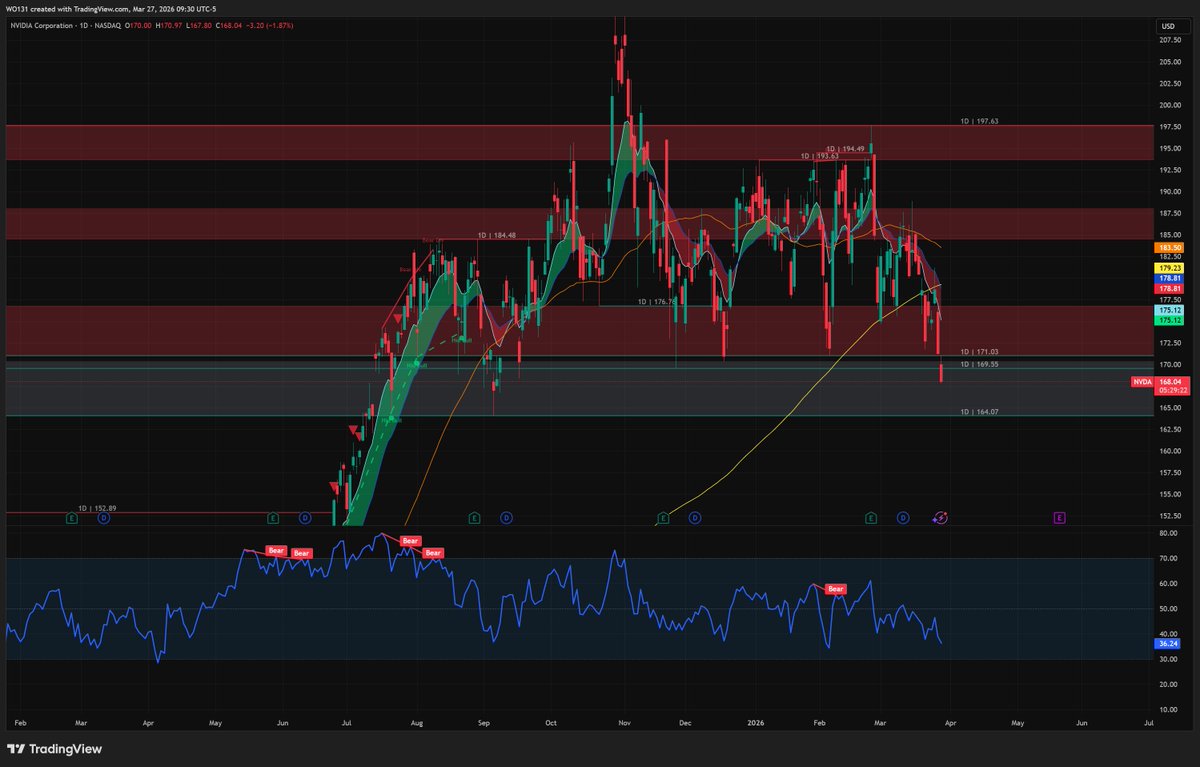
Task: Click the dividend D marker in early December 2025
Action: click(x=694, y=518)
